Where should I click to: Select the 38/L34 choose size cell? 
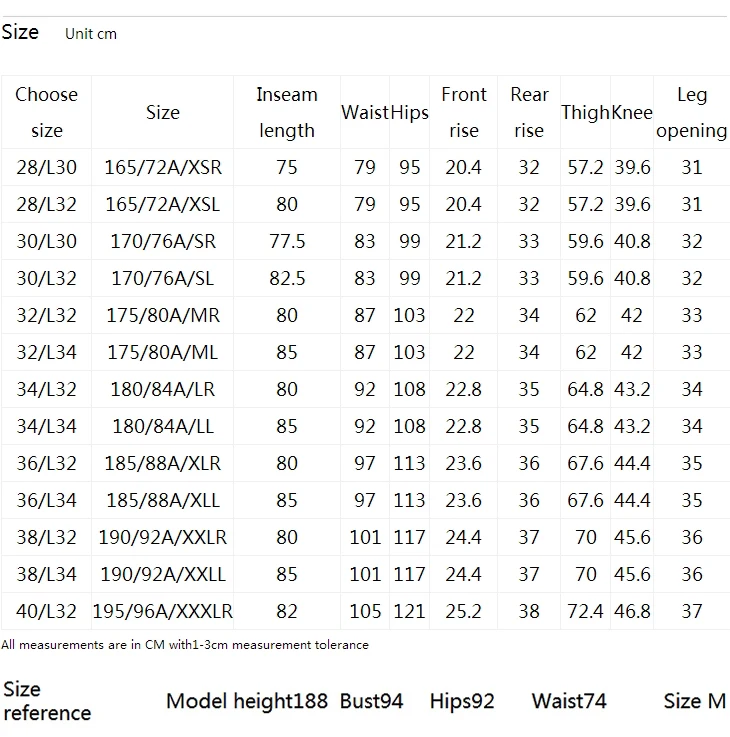(x=46, y=574)
